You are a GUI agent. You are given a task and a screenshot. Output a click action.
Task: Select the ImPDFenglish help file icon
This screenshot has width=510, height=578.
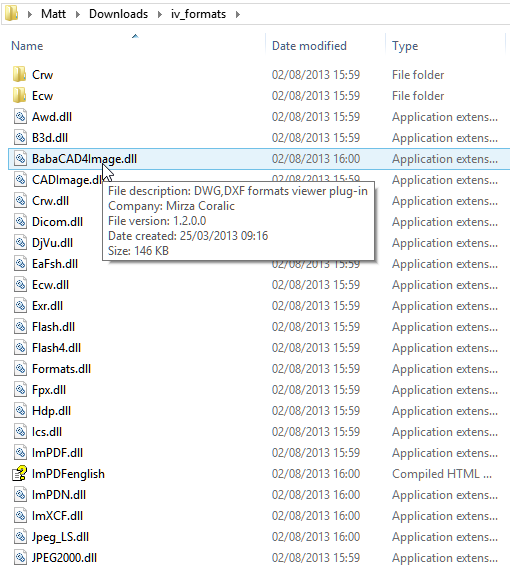click(x=20, y=474)
